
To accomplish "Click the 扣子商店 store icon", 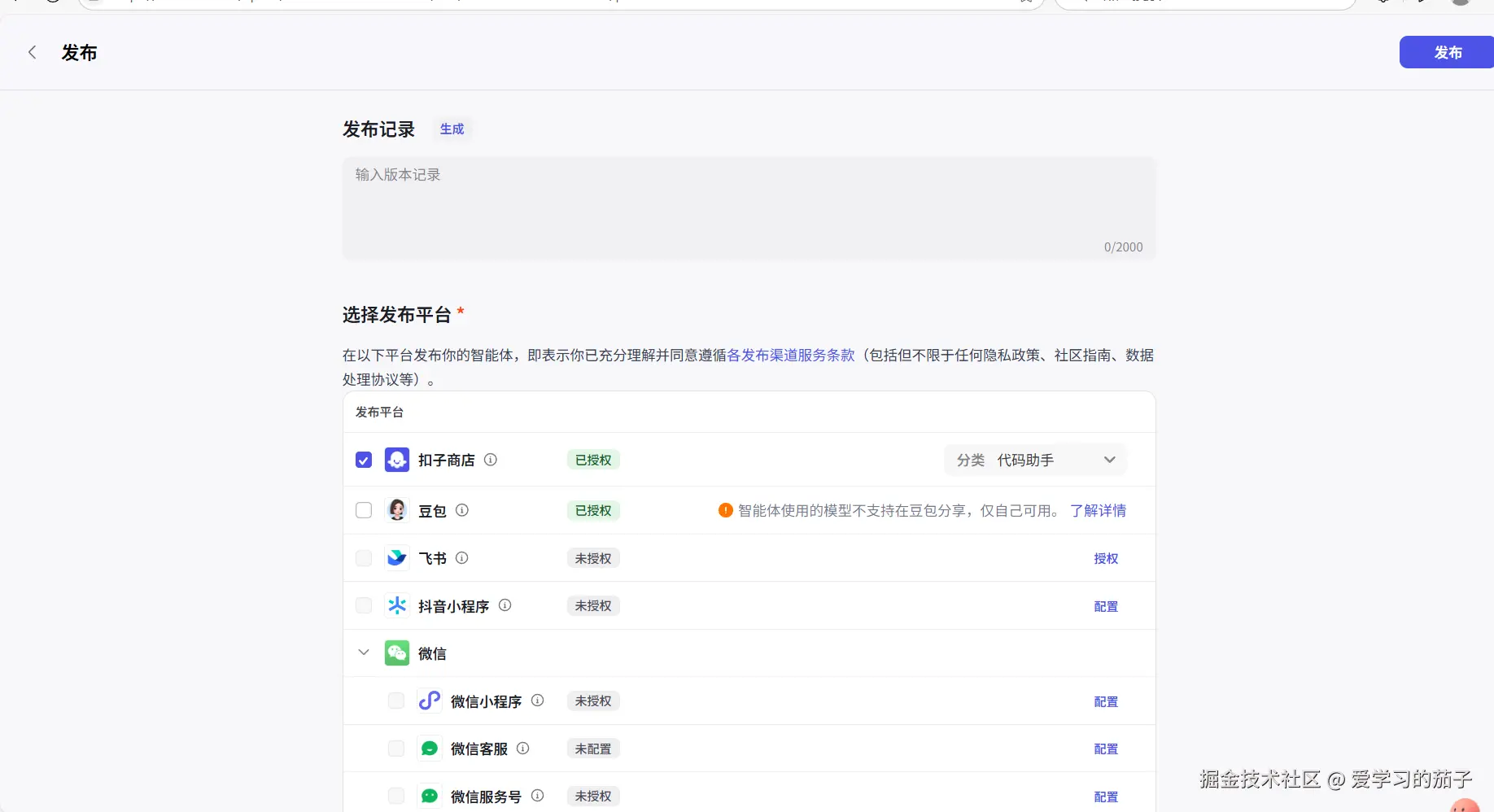I will pyautogui.click(x=396, y=459).
